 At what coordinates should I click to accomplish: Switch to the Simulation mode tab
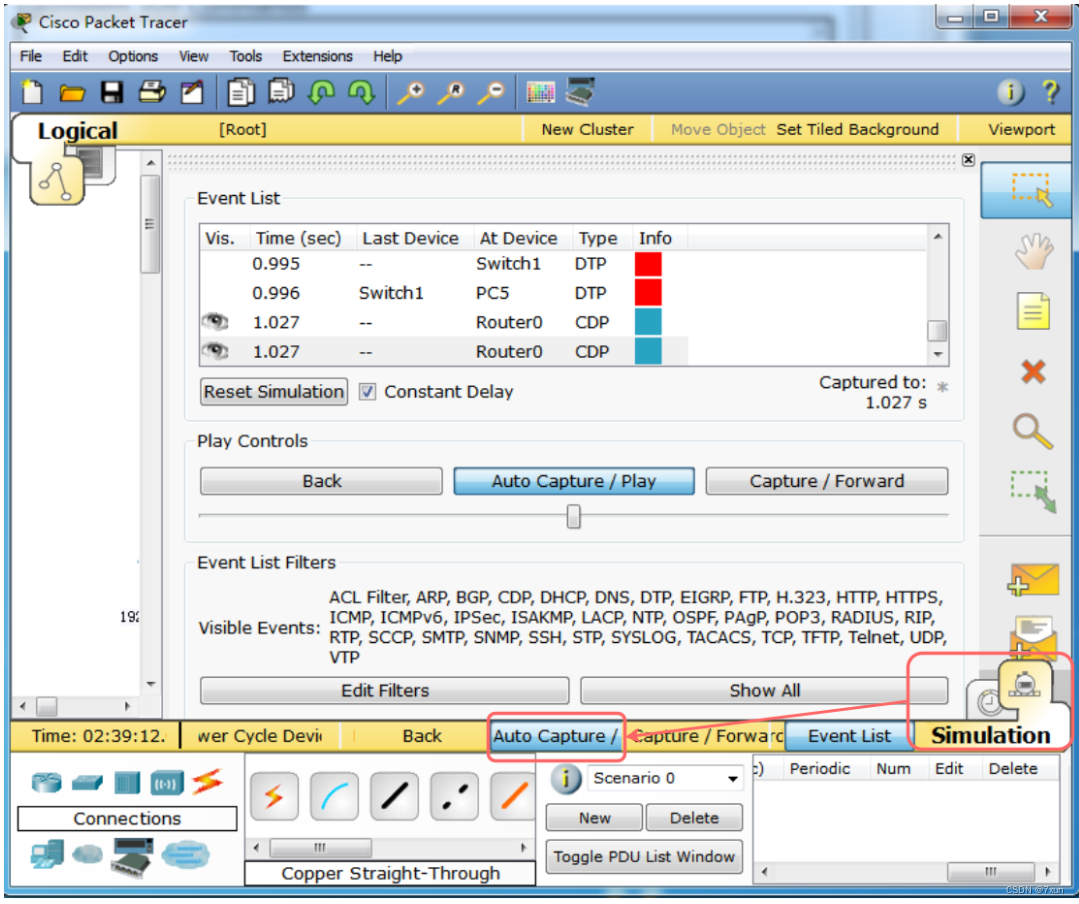coord(990,735)
